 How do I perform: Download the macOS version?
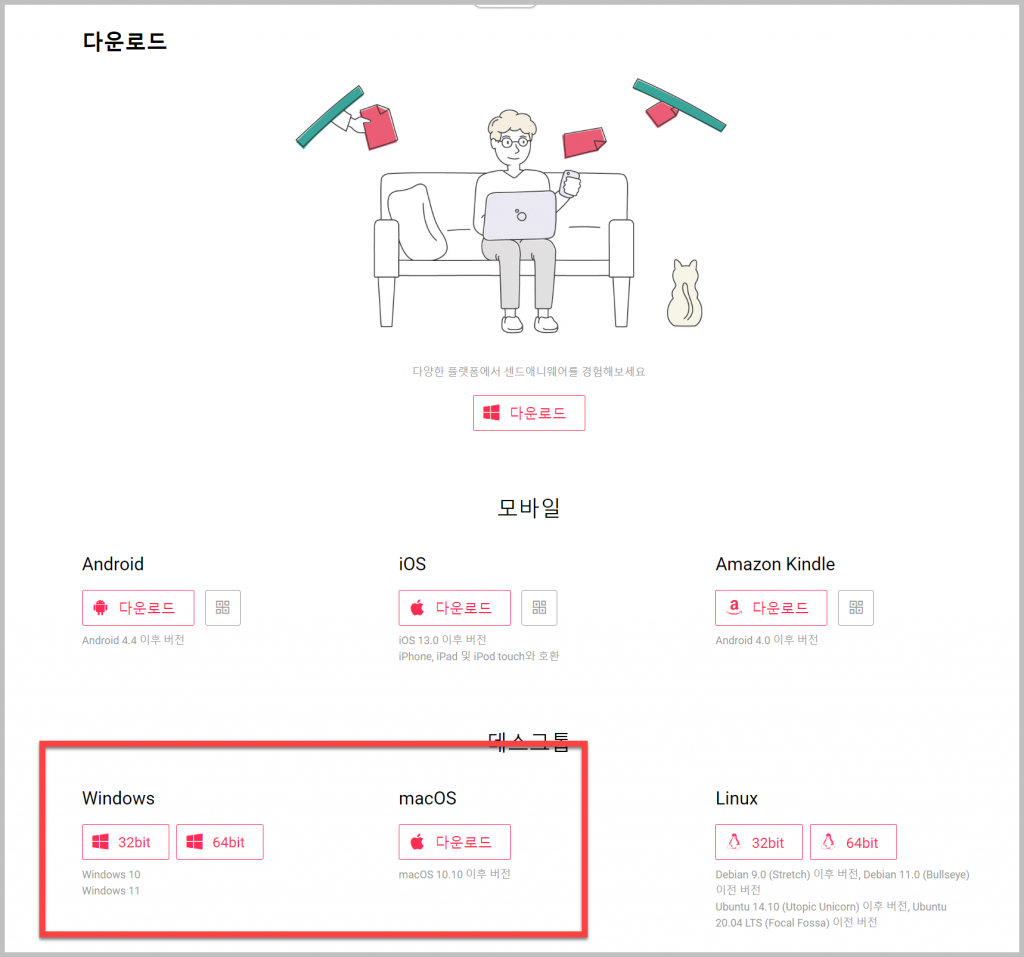point(455,842)
